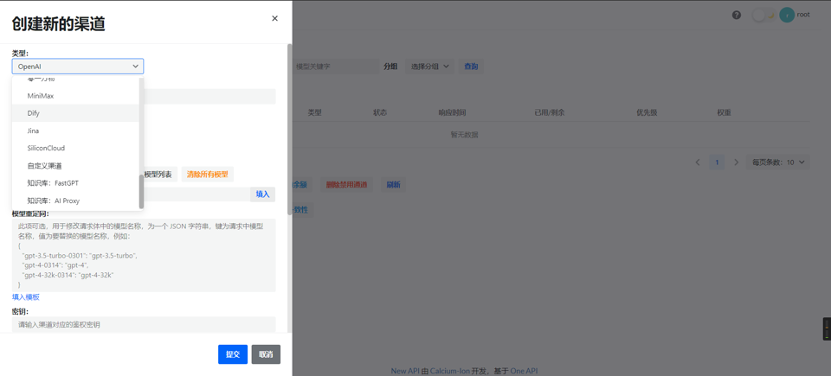Focus the model redirect JSON textarea

point(144,255)
